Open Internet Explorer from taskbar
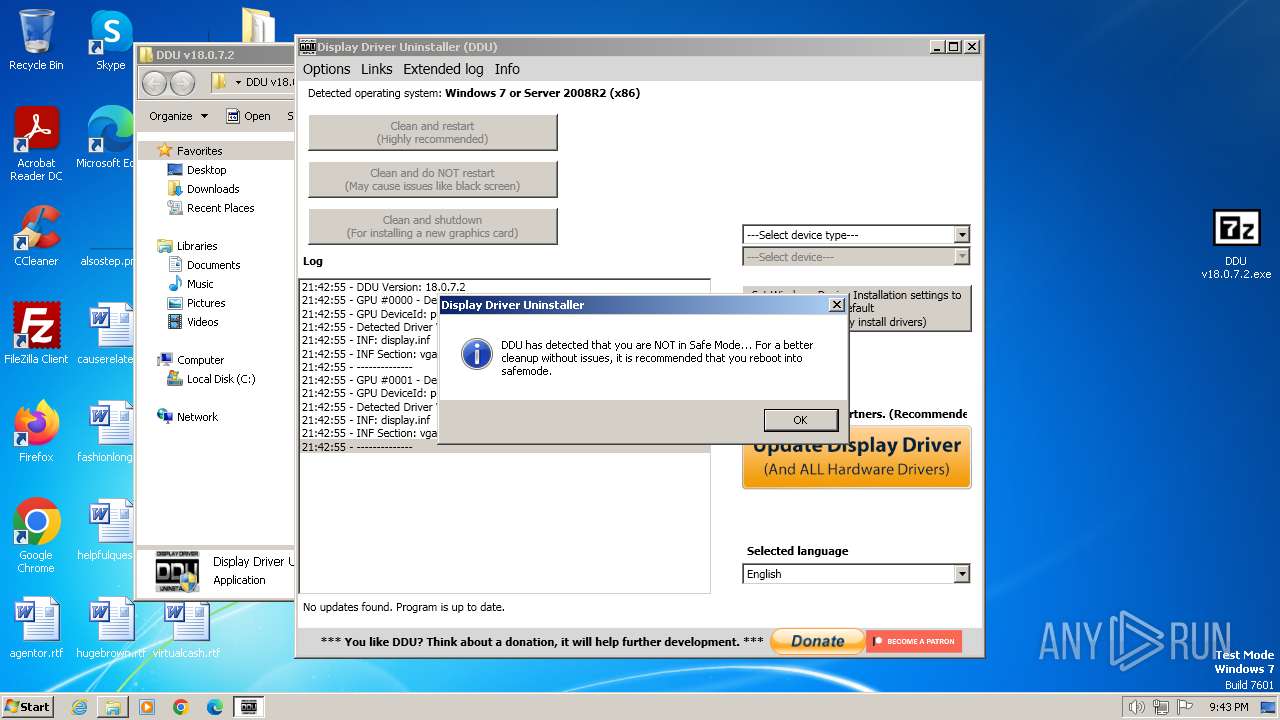The image size is (1280, 720). [79, 707]
